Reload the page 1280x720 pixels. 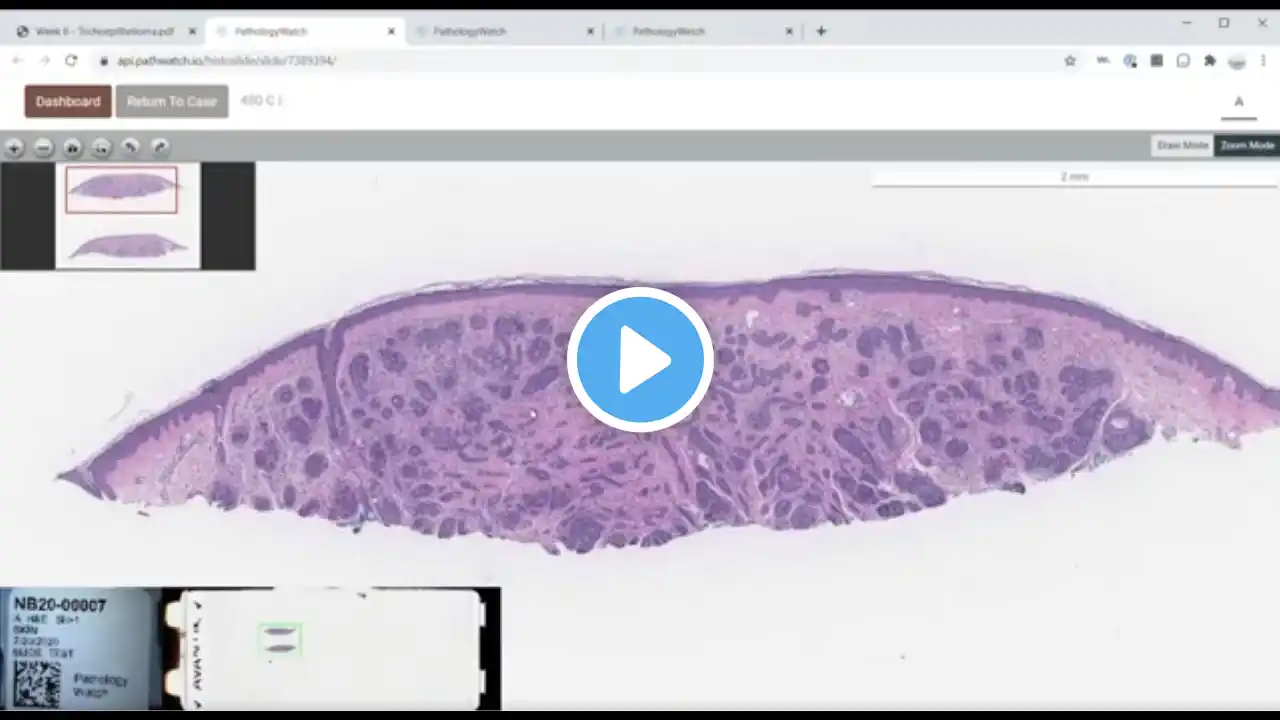[71, 61]
